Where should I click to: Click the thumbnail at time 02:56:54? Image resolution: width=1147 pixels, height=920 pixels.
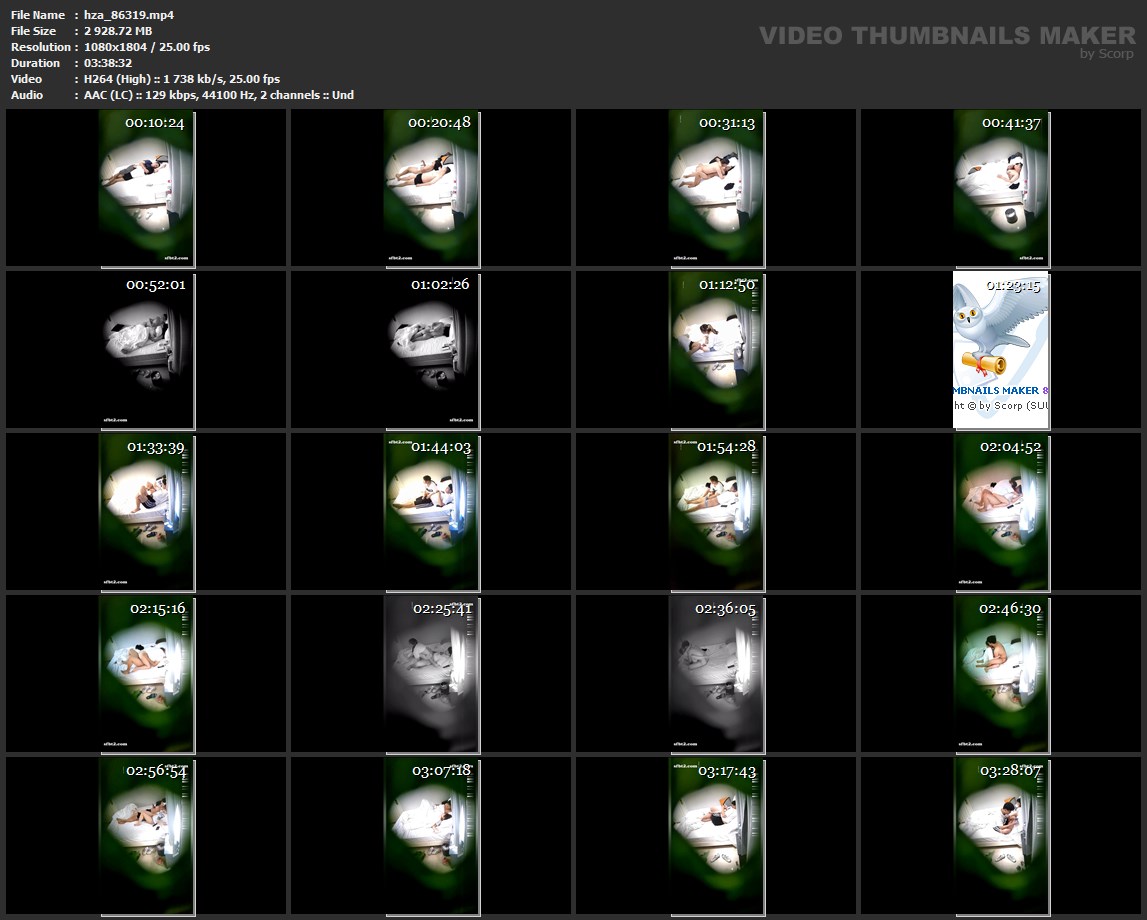146,836
